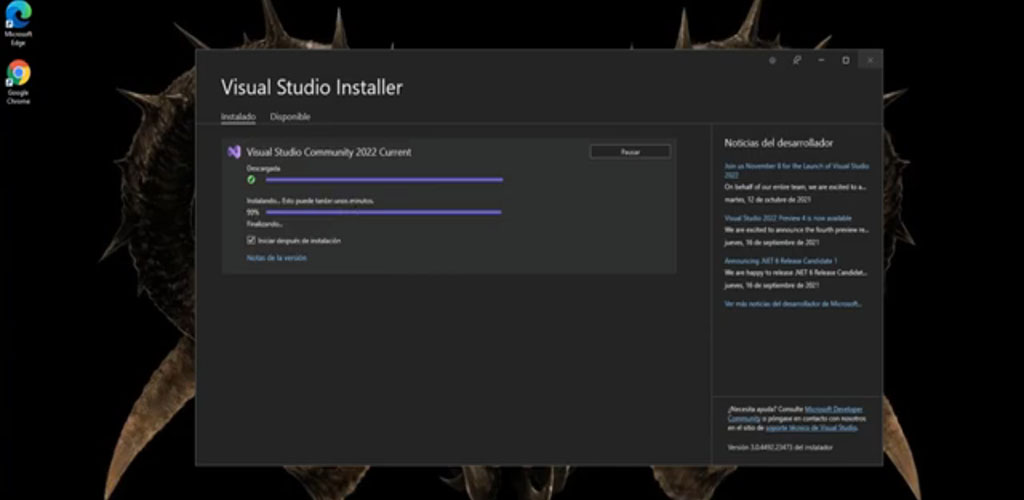Open Google Chrome desktop shortcut
1024x500 pixels.
[18, 81]
